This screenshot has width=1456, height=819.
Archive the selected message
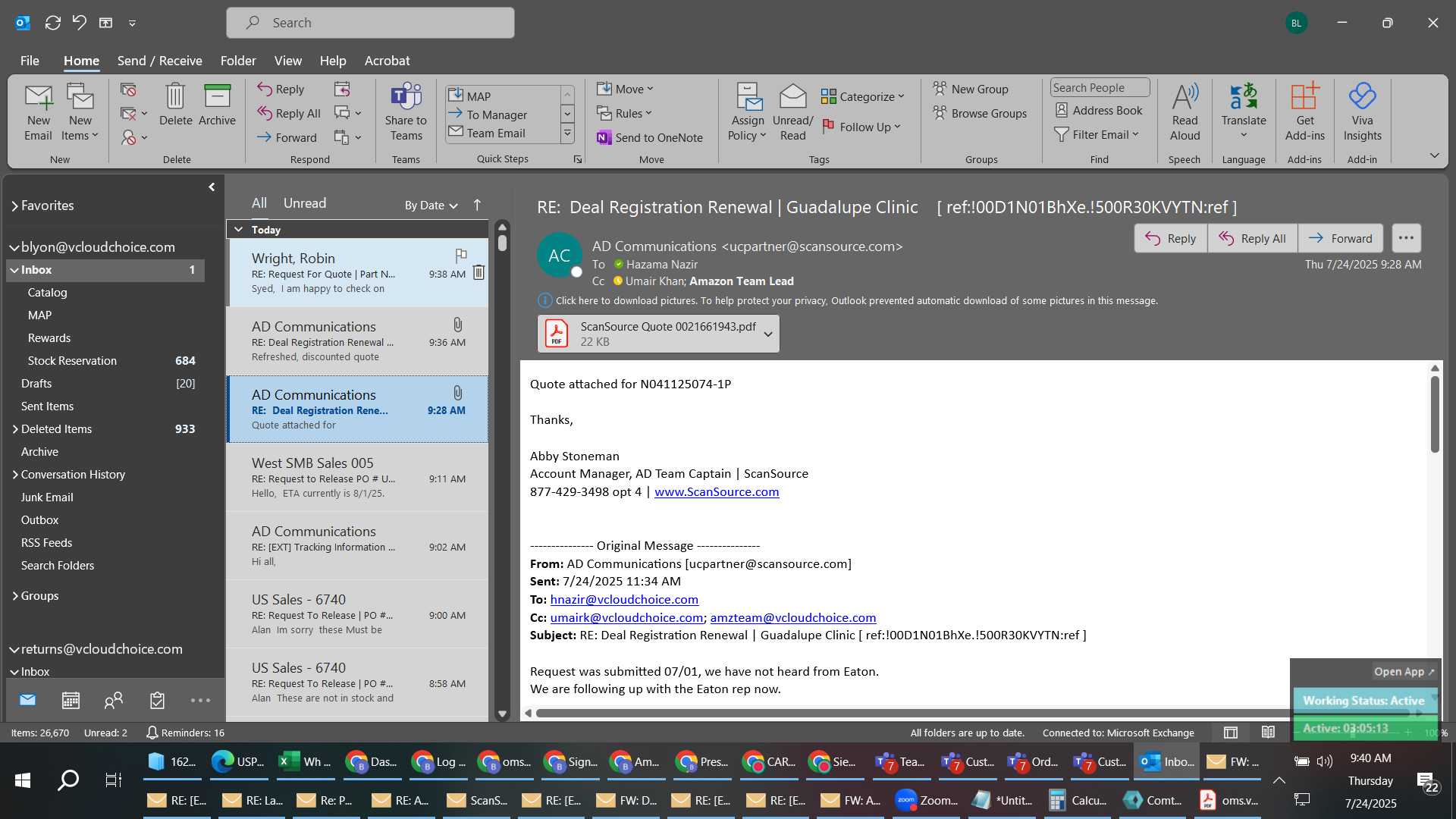(x=217, y=105)
